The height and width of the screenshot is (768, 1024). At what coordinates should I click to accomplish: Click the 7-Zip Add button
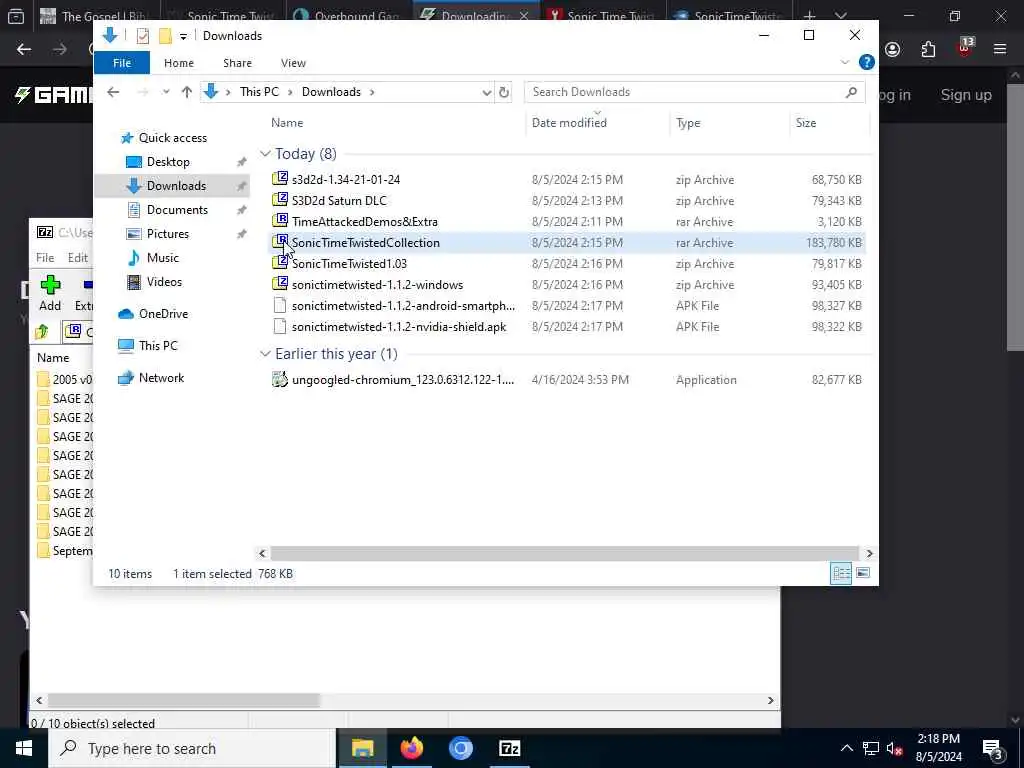point(50,293)
